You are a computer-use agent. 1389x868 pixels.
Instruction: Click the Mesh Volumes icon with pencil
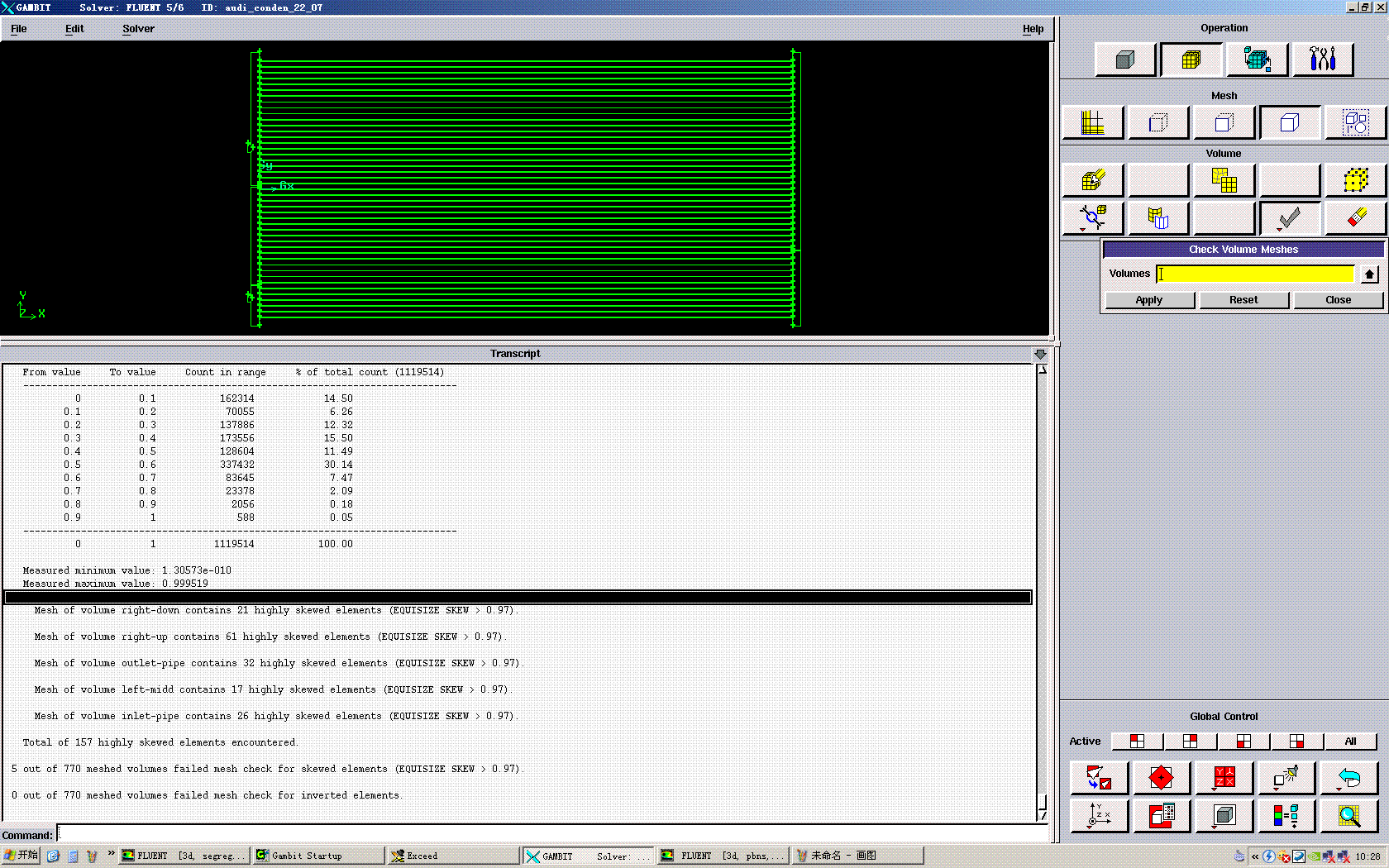(x=1092, y=180)
